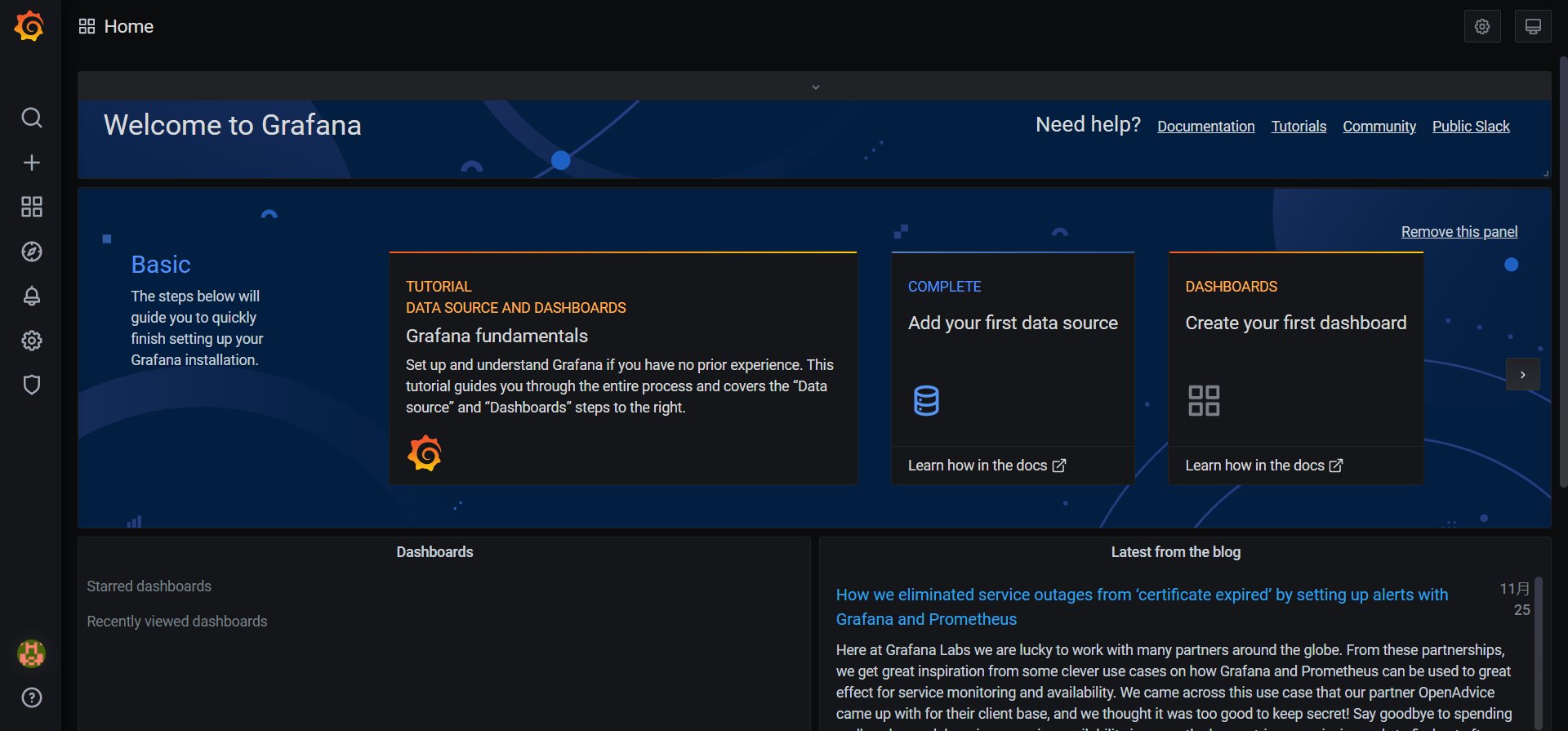
Task: Open the Help question mark icon
Action: pos(31,698)
